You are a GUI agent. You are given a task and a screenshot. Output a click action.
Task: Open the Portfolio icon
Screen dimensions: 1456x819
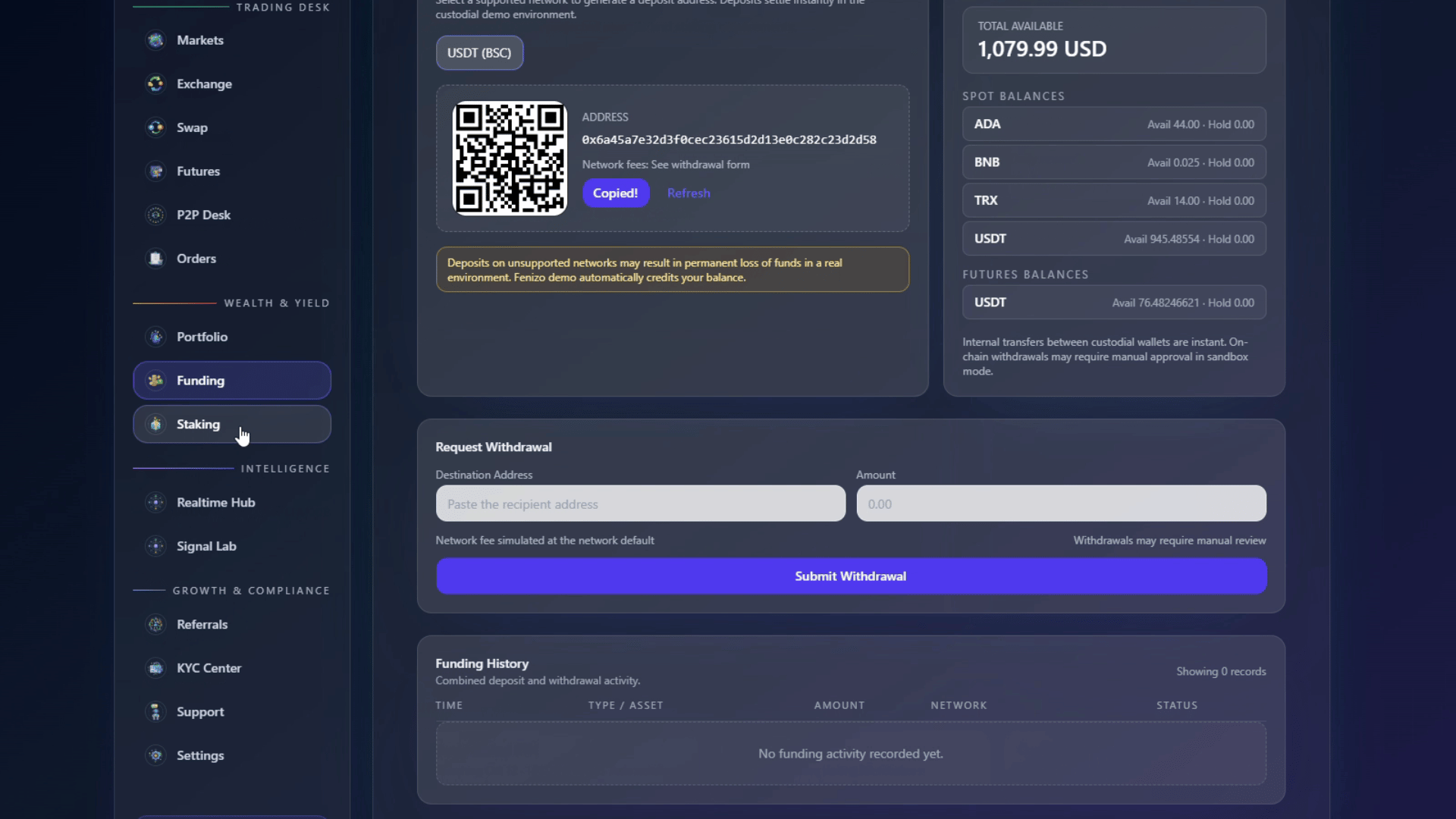pos(155,337)
